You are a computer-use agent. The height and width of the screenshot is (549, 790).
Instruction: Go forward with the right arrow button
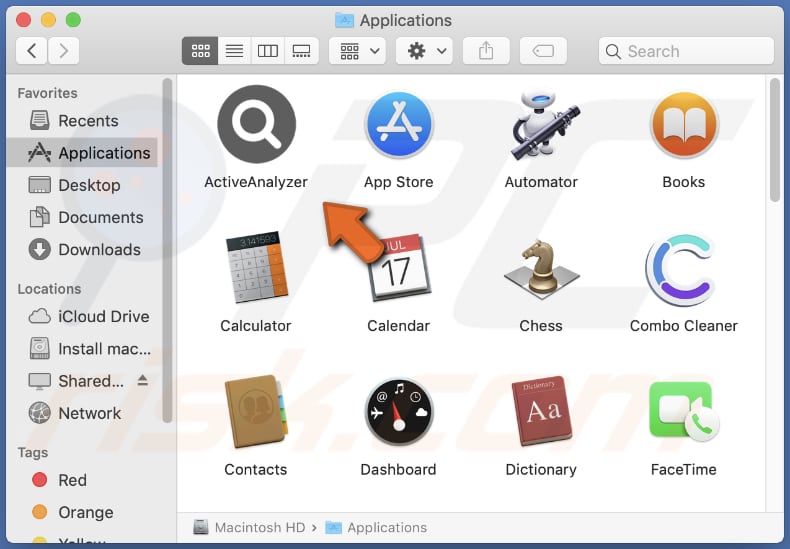63,51
